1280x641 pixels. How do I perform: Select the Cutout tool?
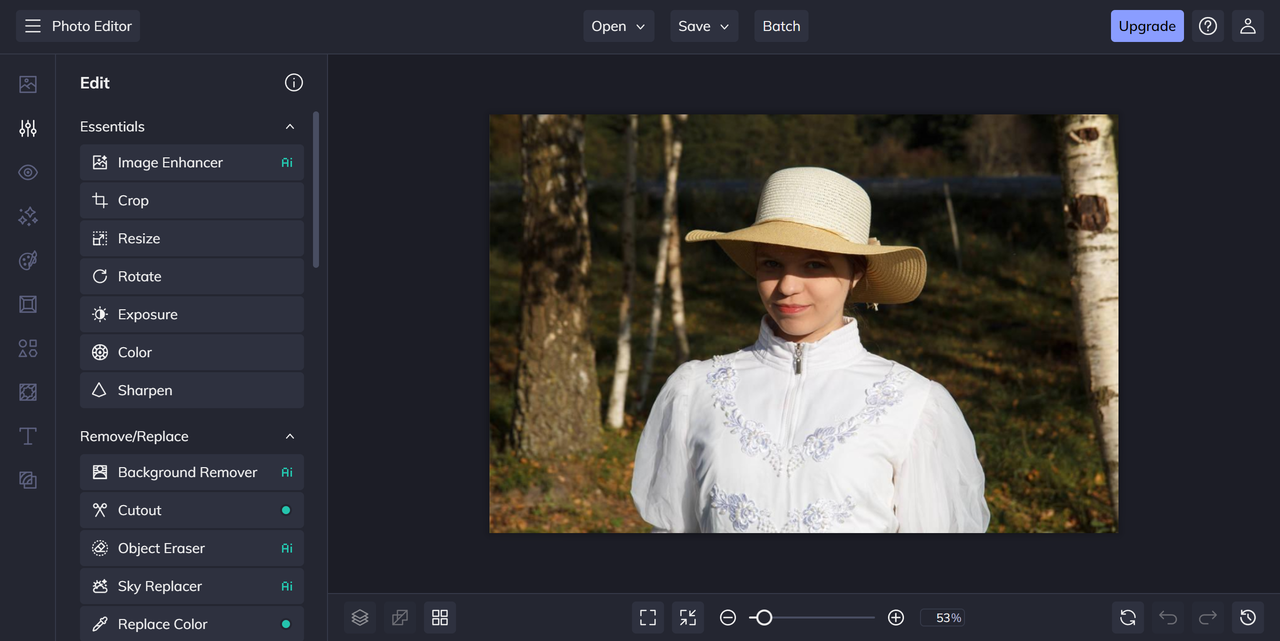pos(192,511)
